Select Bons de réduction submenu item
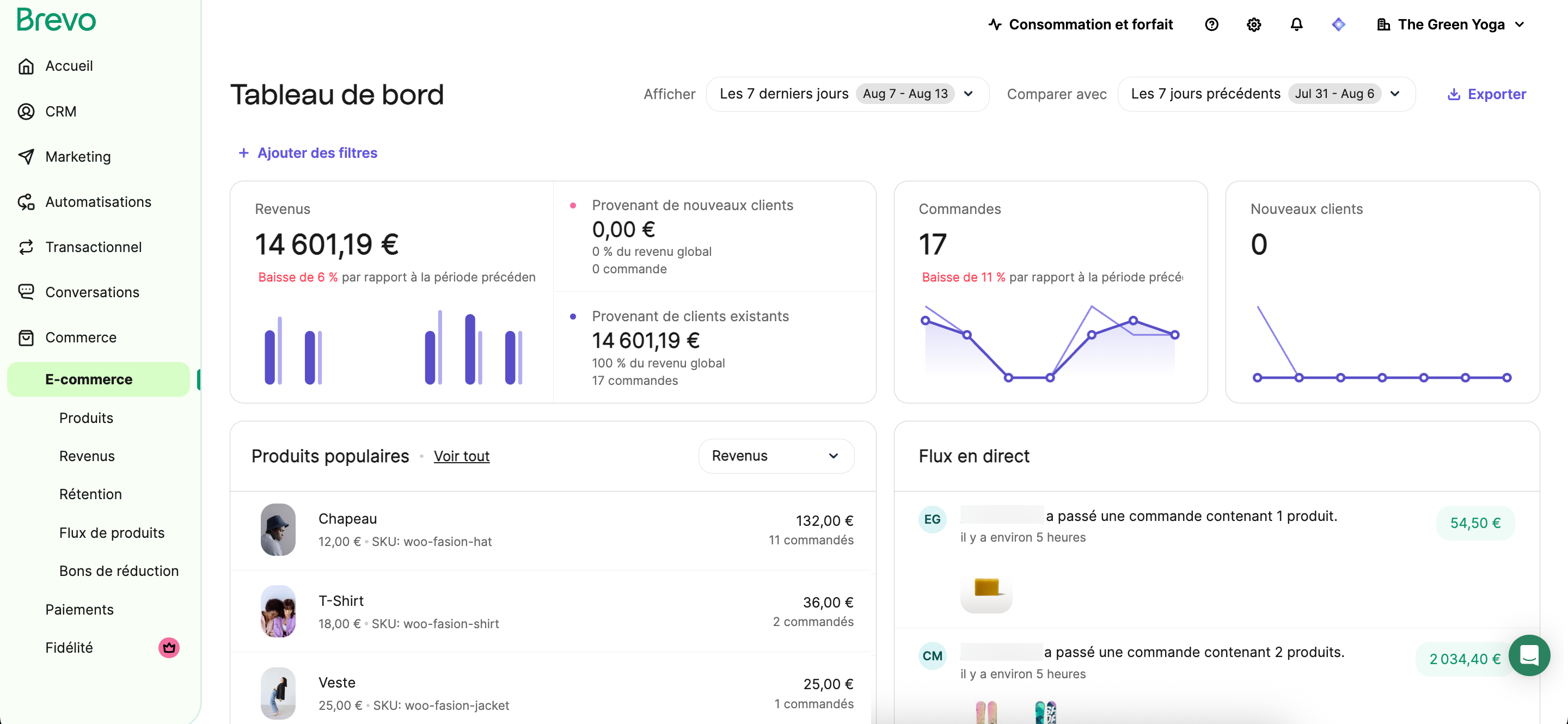The image size is (1568, 724). 119,570
